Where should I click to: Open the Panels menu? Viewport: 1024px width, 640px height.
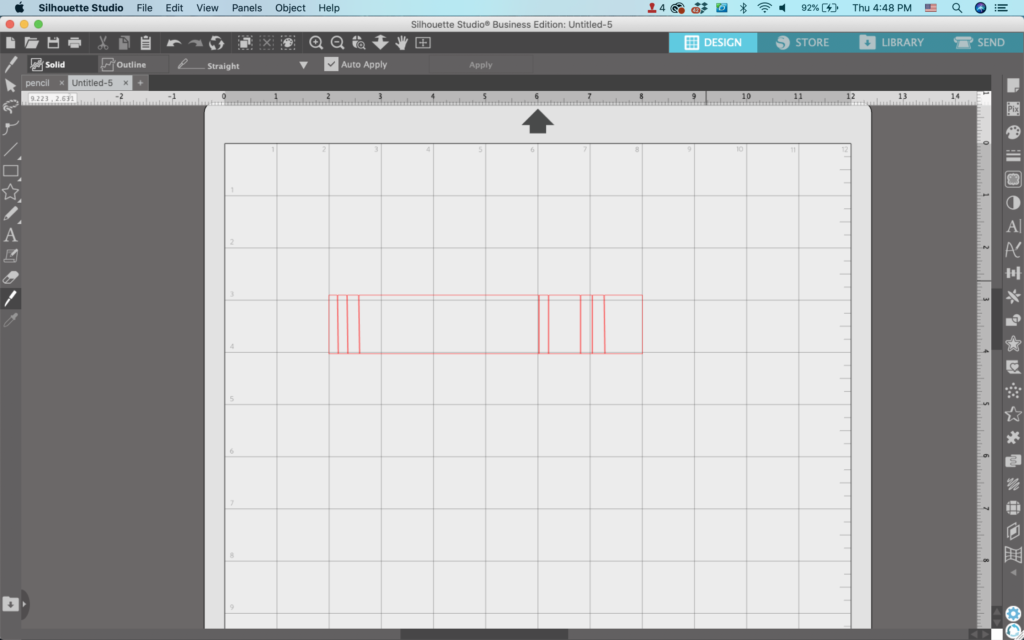click(x=247, y=8)
